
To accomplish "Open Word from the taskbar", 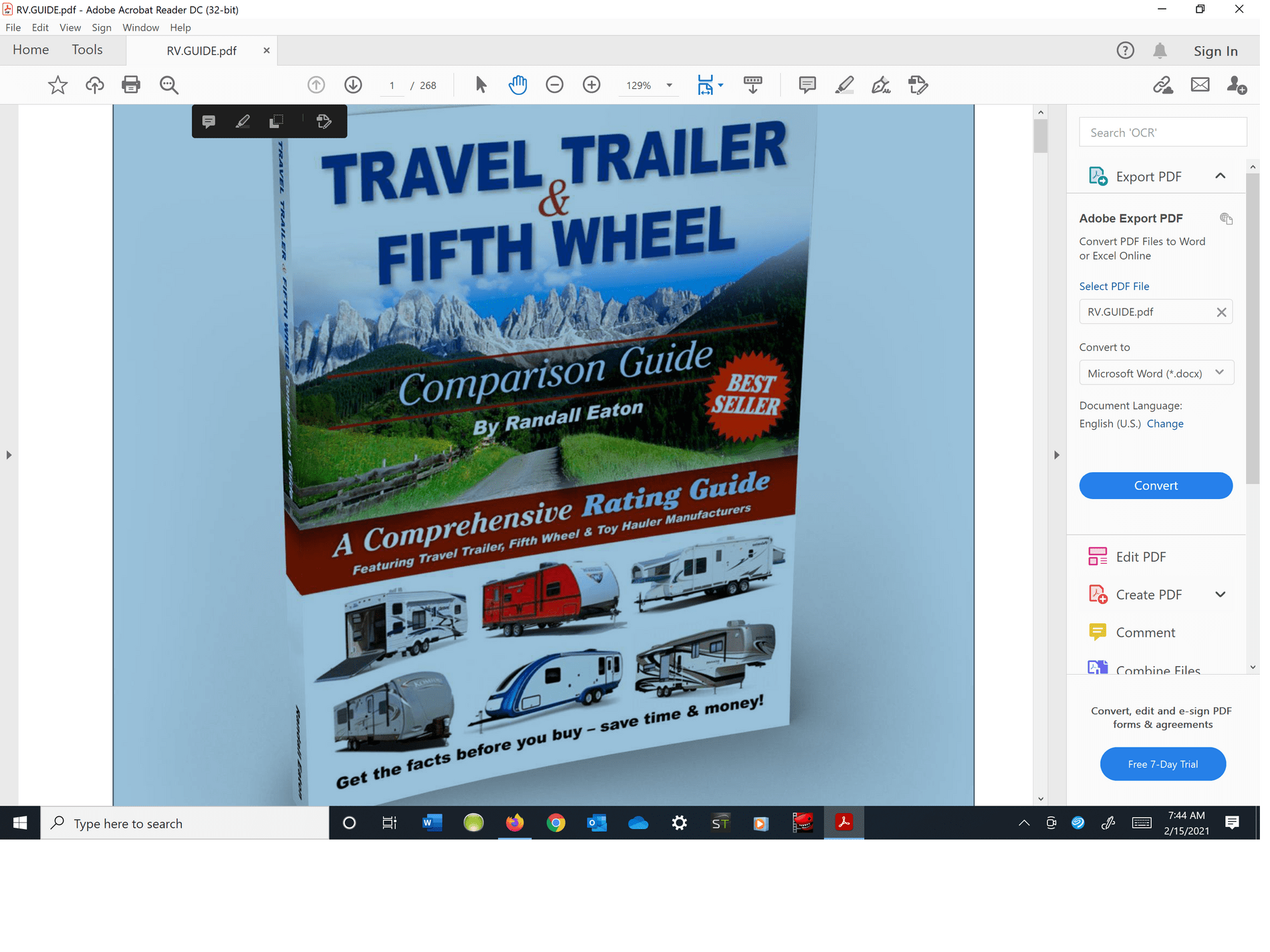I will (432, 823).
